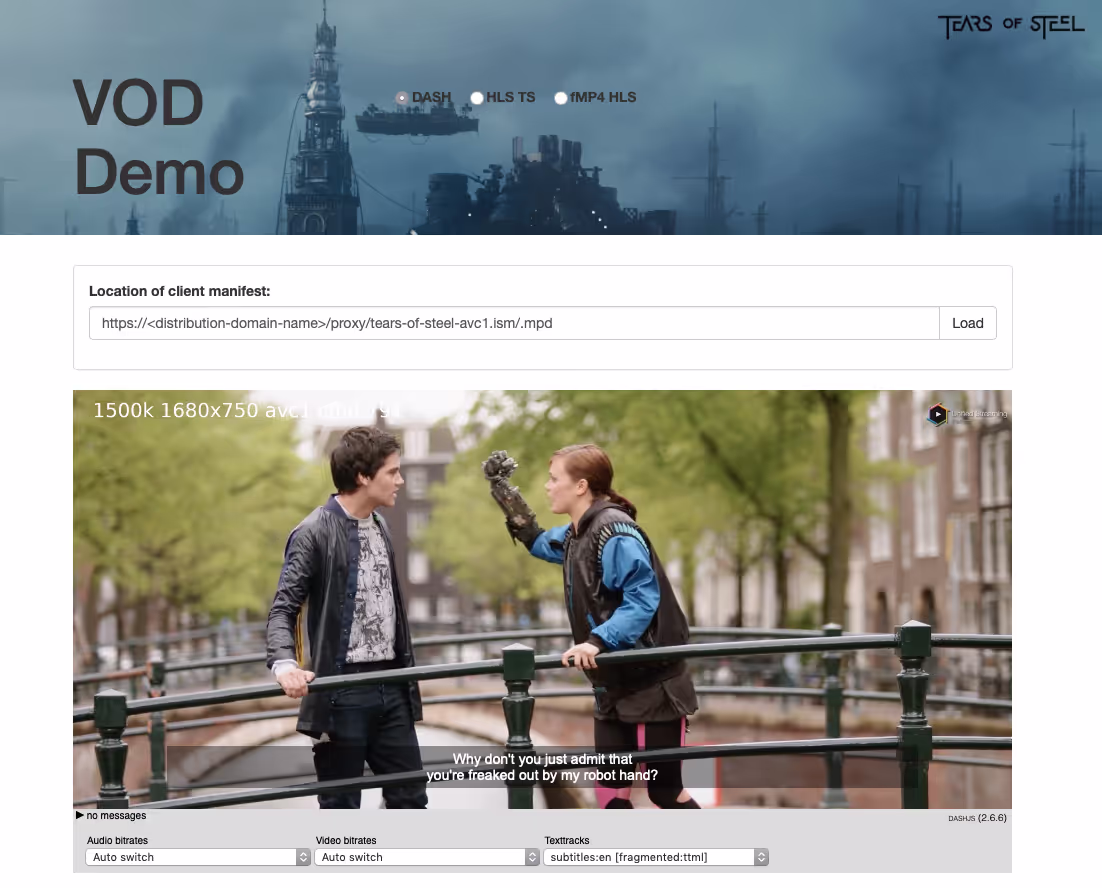
Task: Click the 'Texttracks' label
Action: (566, 840)
